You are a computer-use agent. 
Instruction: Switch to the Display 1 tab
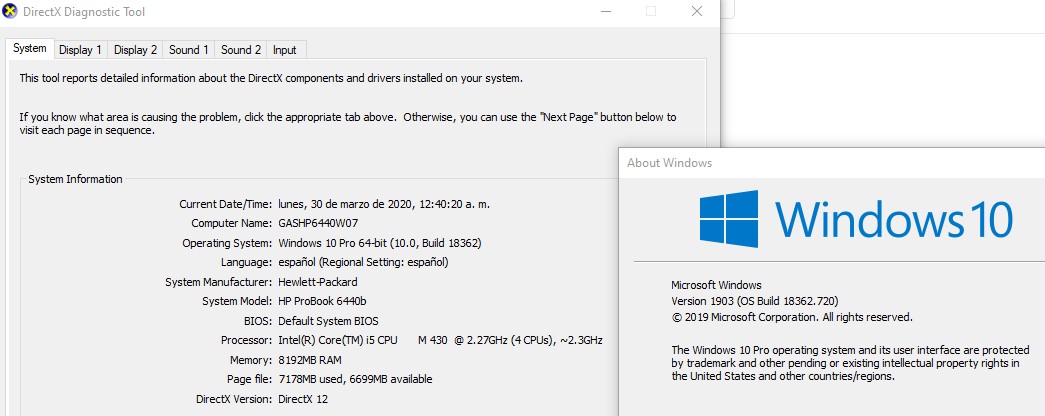coord(80,49)
